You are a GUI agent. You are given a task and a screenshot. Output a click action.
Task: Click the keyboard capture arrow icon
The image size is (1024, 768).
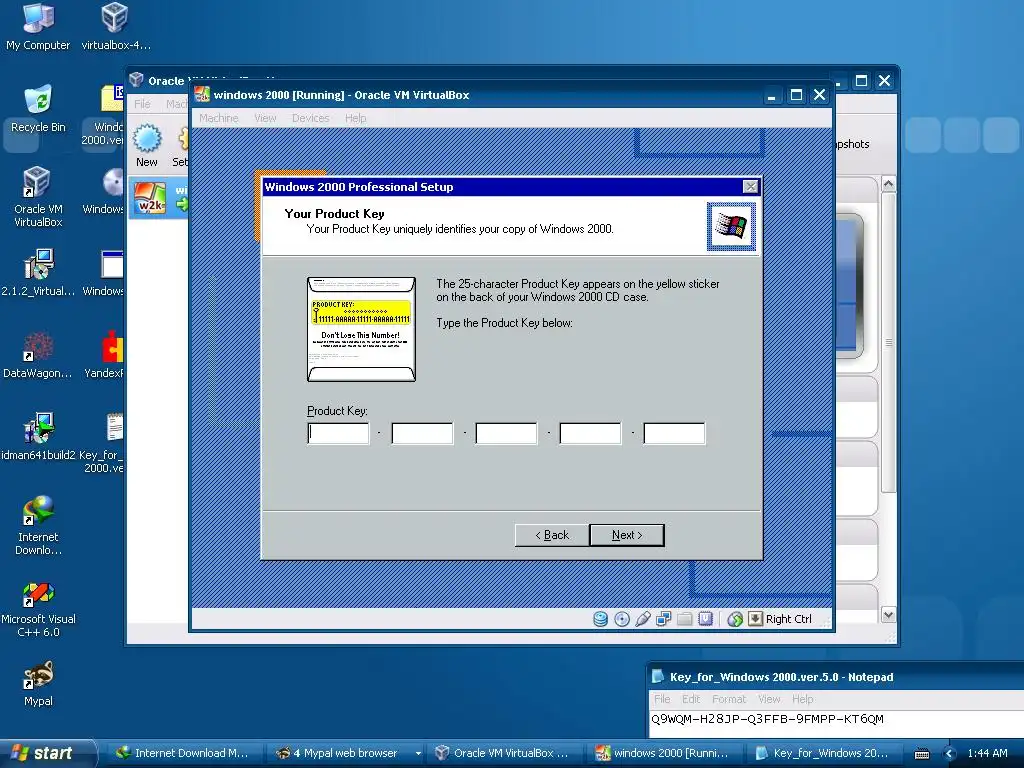[755, 618]
